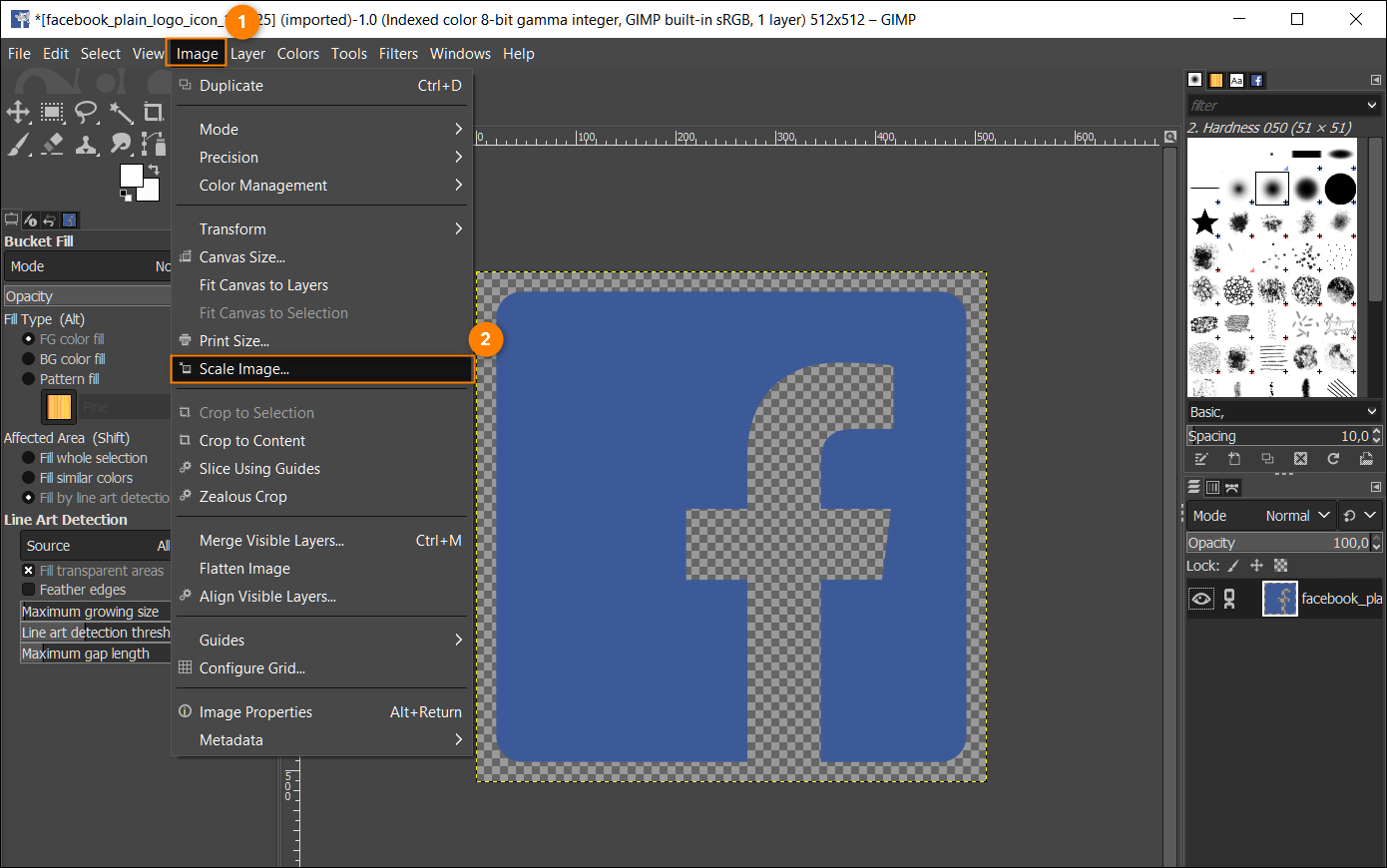Screen dimensions: 1387x868
Task: Open the layer mode group switch dropdown
Action: (1360, 516)
